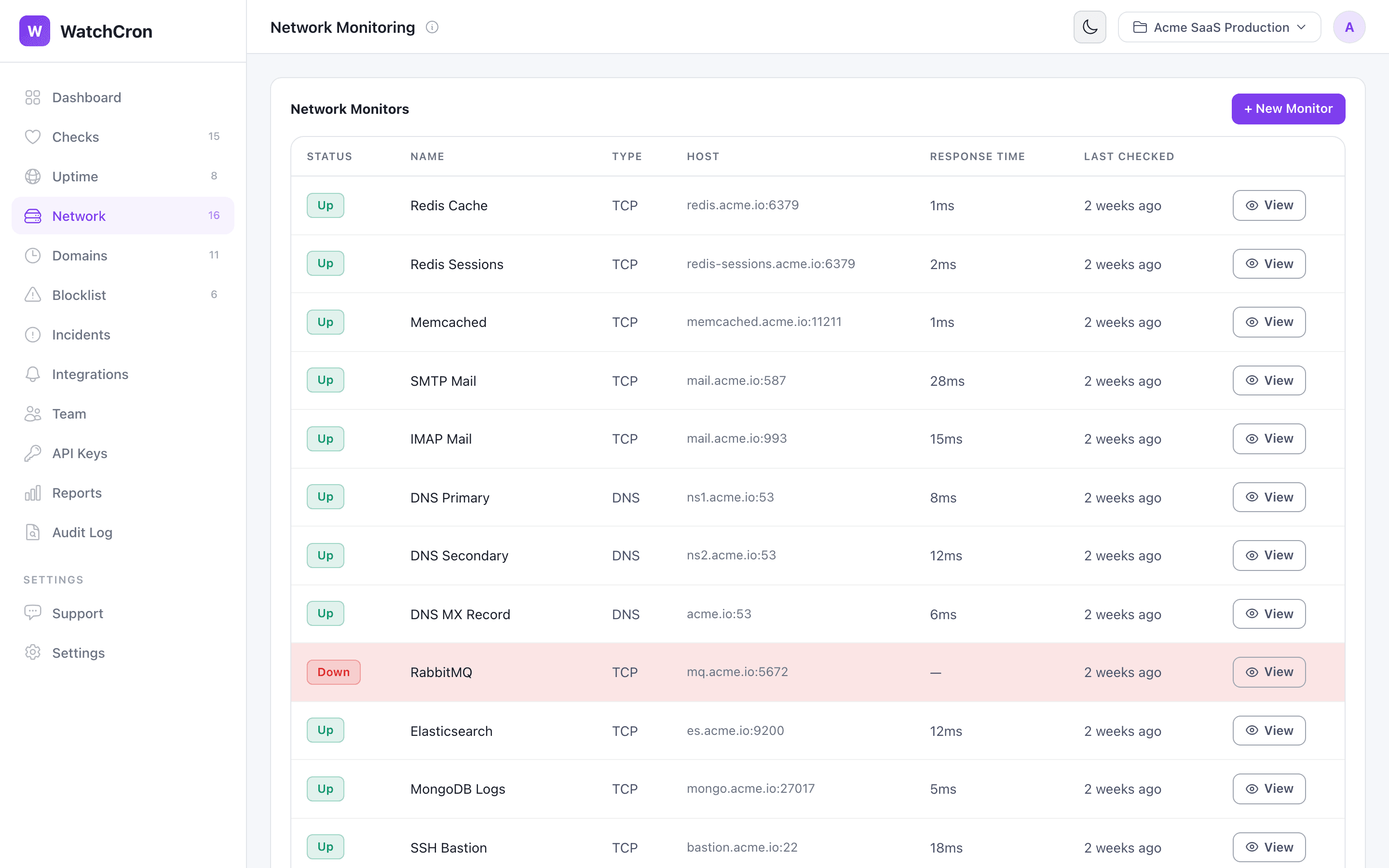This screenshot has width=1389, height=868.
Task: Click the 28ms response time value
Action: (x=947, y=381)
